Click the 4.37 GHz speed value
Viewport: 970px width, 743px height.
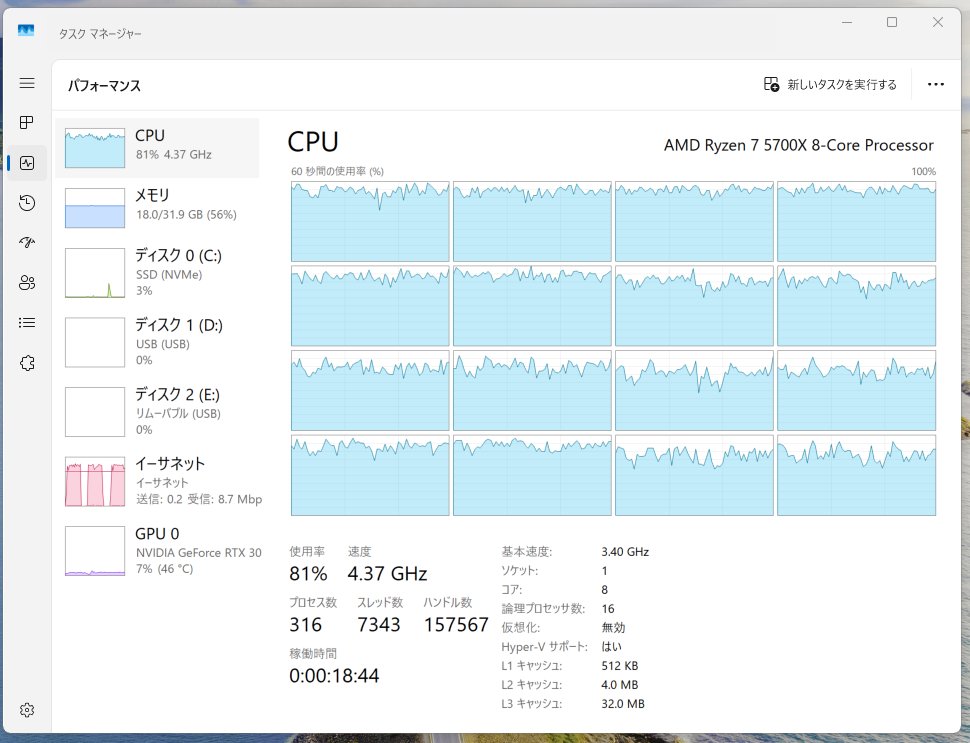(387, 573)
